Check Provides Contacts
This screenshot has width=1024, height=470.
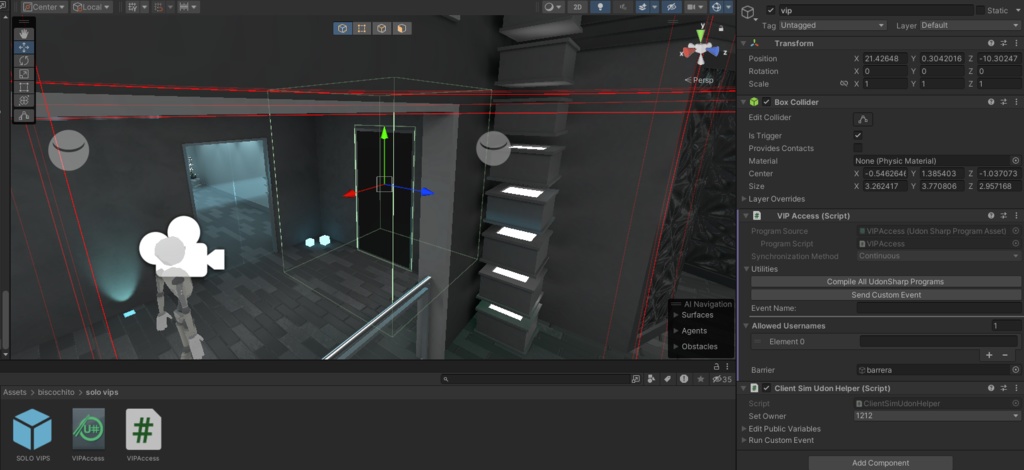point(858,148)
